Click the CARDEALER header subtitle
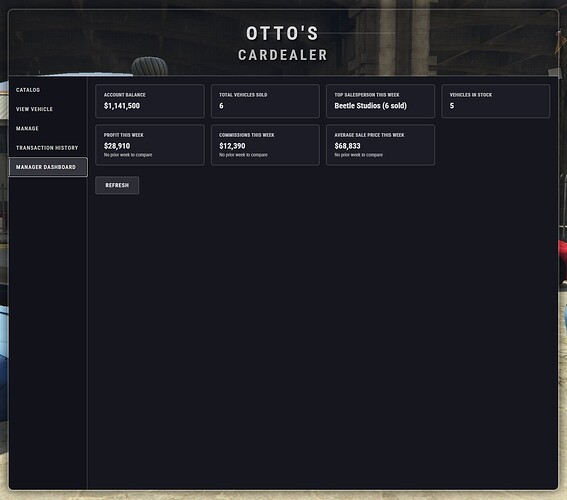 [283, 55]
